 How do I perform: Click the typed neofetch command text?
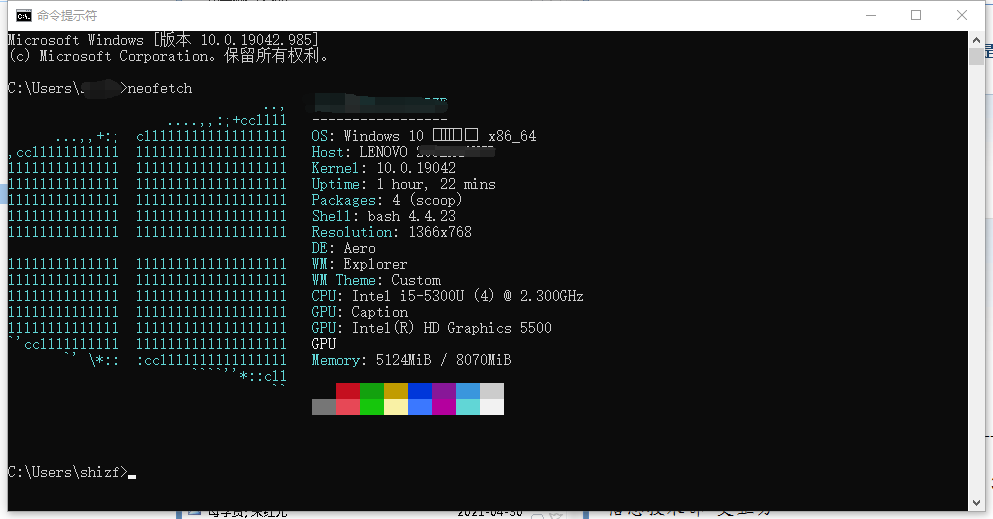(x=160, y=88)
